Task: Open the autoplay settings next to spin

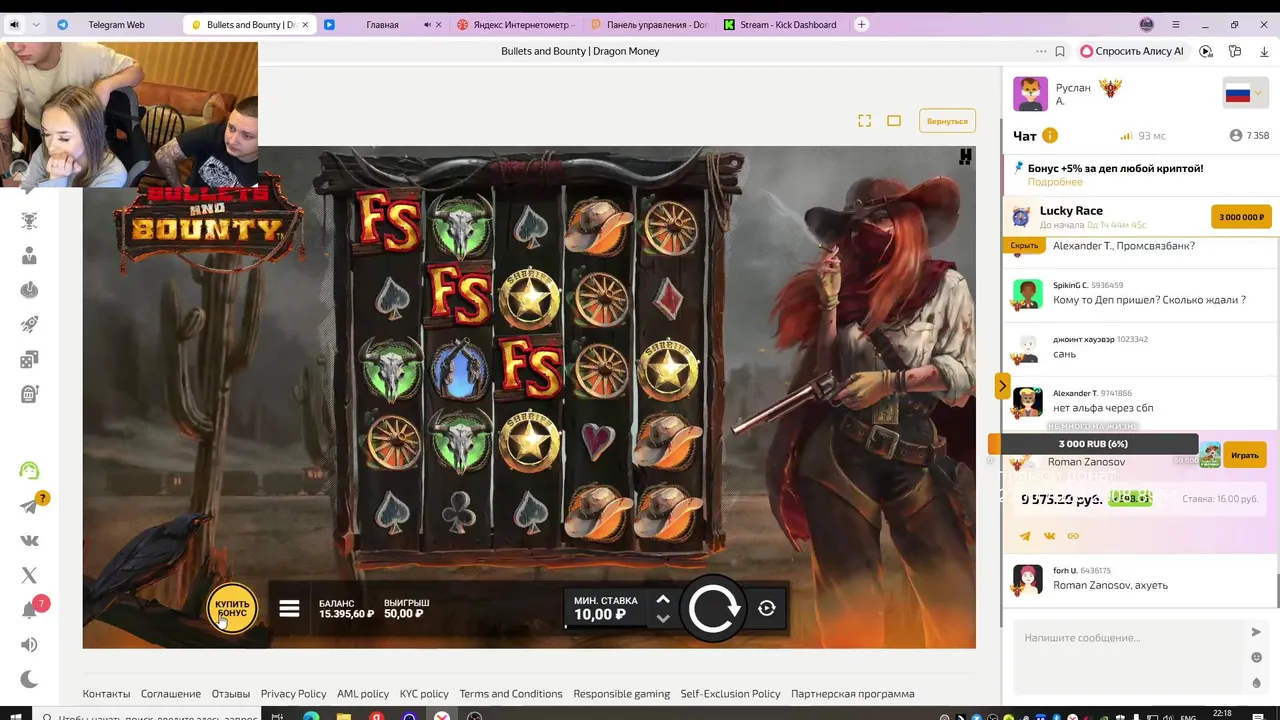Action: click(767, 608)
